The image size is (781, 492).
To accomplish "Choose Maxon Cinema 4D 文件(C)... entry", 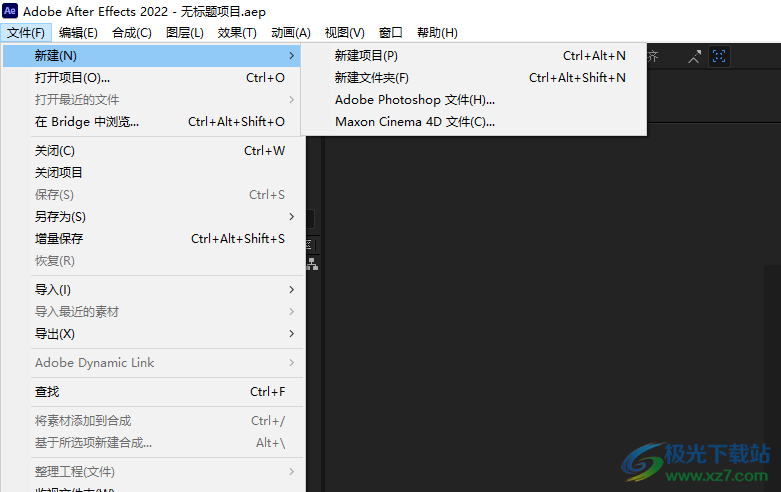I will tap(473, 122).
